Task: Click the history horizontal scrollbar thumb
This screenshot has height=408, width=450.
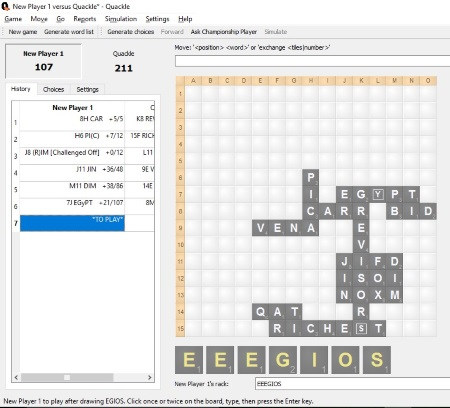Action: point(67,377)
